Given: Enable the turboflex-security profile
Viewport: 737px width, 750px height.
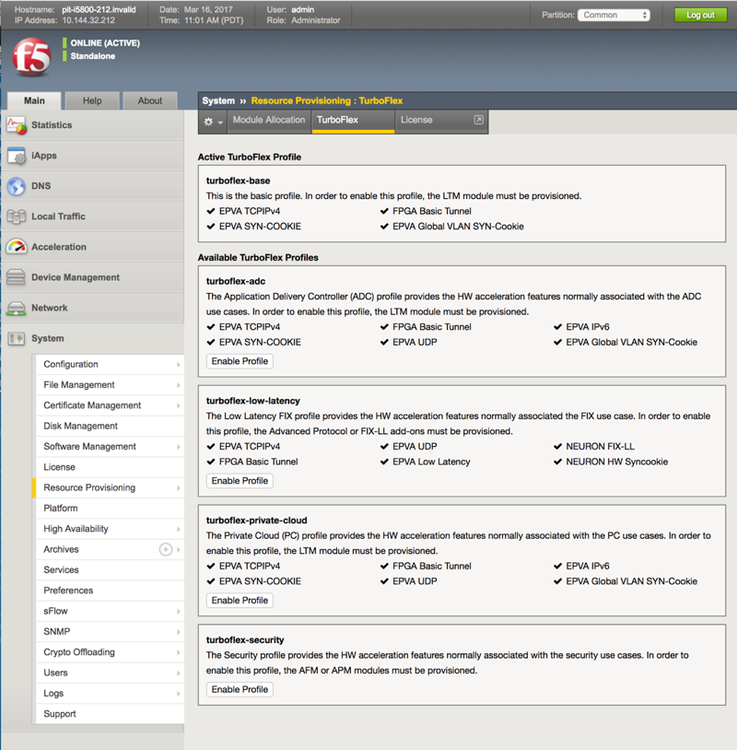Looking at the screenshot, I should tap(240, 689).
